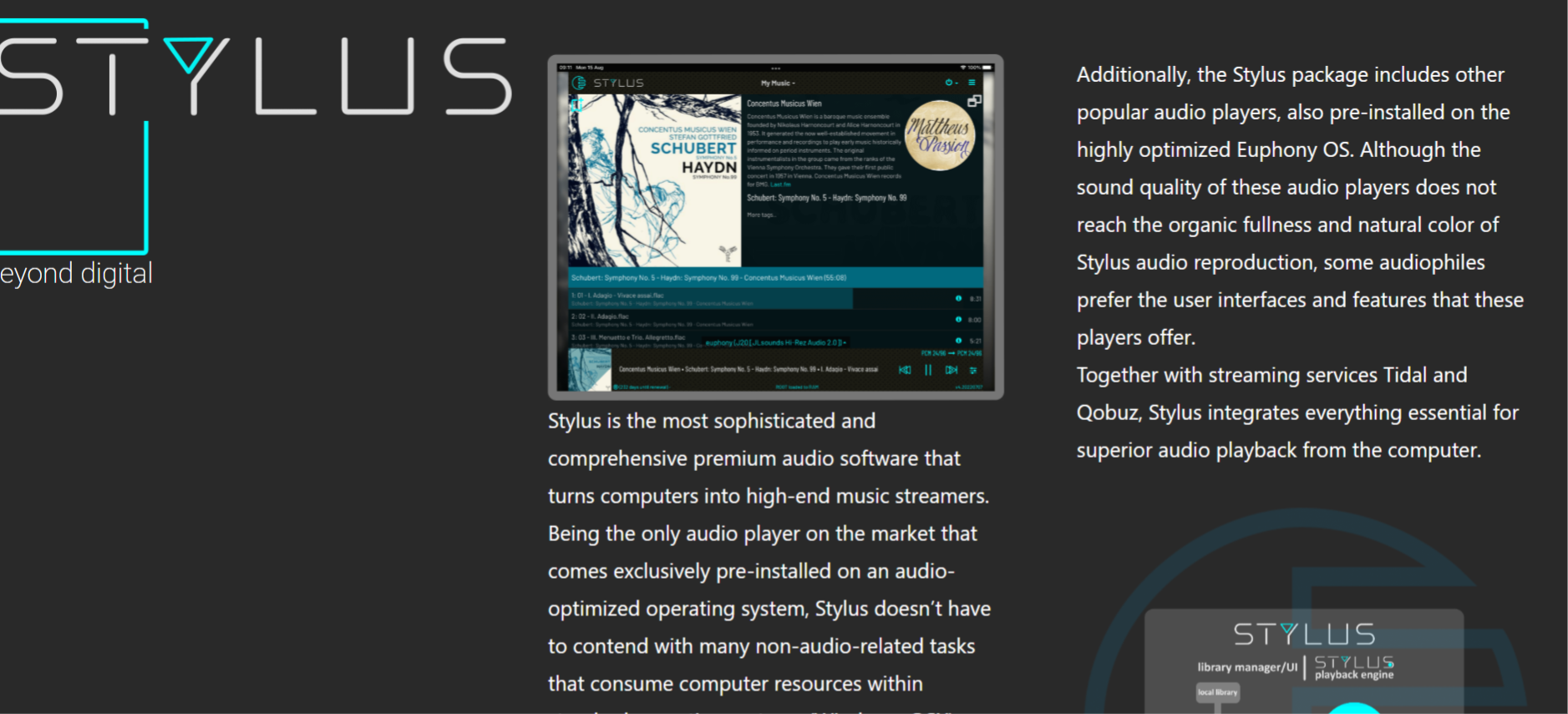Open the Mattheus Passion round thumbnail
1568x714 pixels.
tap(940, 135)
